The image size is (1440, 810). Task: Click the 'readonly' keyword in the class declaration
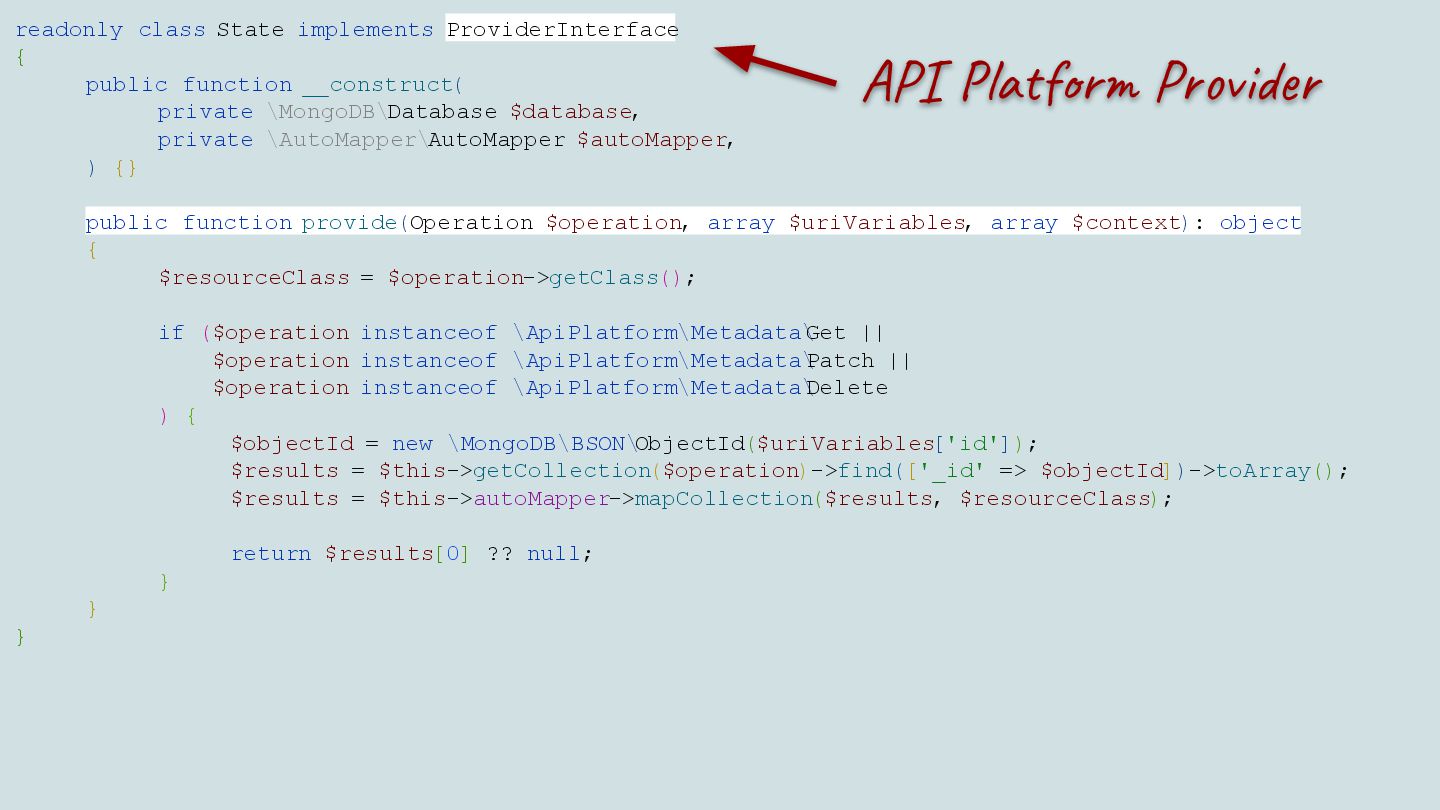pos(69,30)
